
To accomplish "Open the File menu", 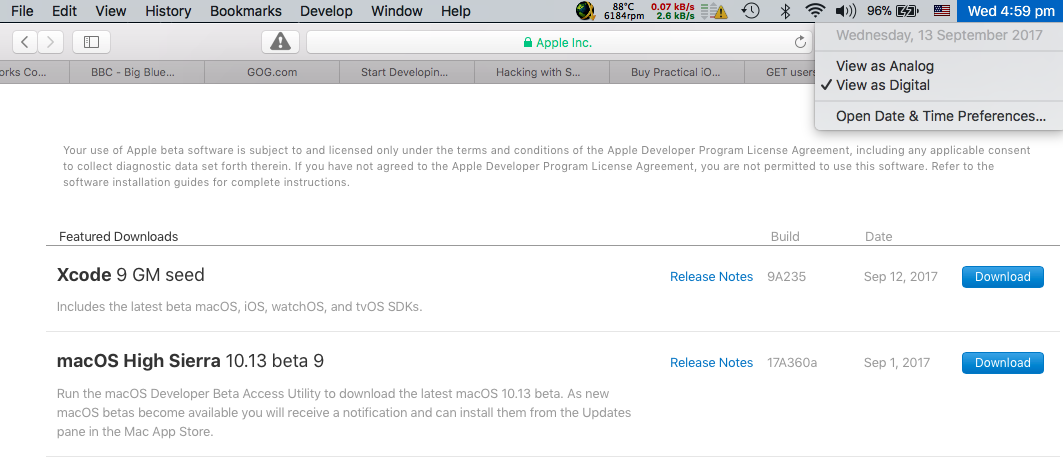I will pos(22,11).
